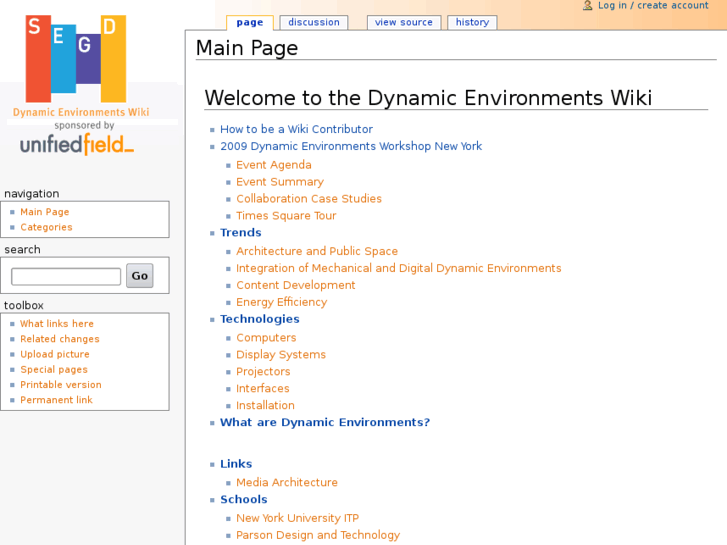This screenshot has height=545, width=727.
Task: Open Times Square Tour link
Action: coord(286,216)
